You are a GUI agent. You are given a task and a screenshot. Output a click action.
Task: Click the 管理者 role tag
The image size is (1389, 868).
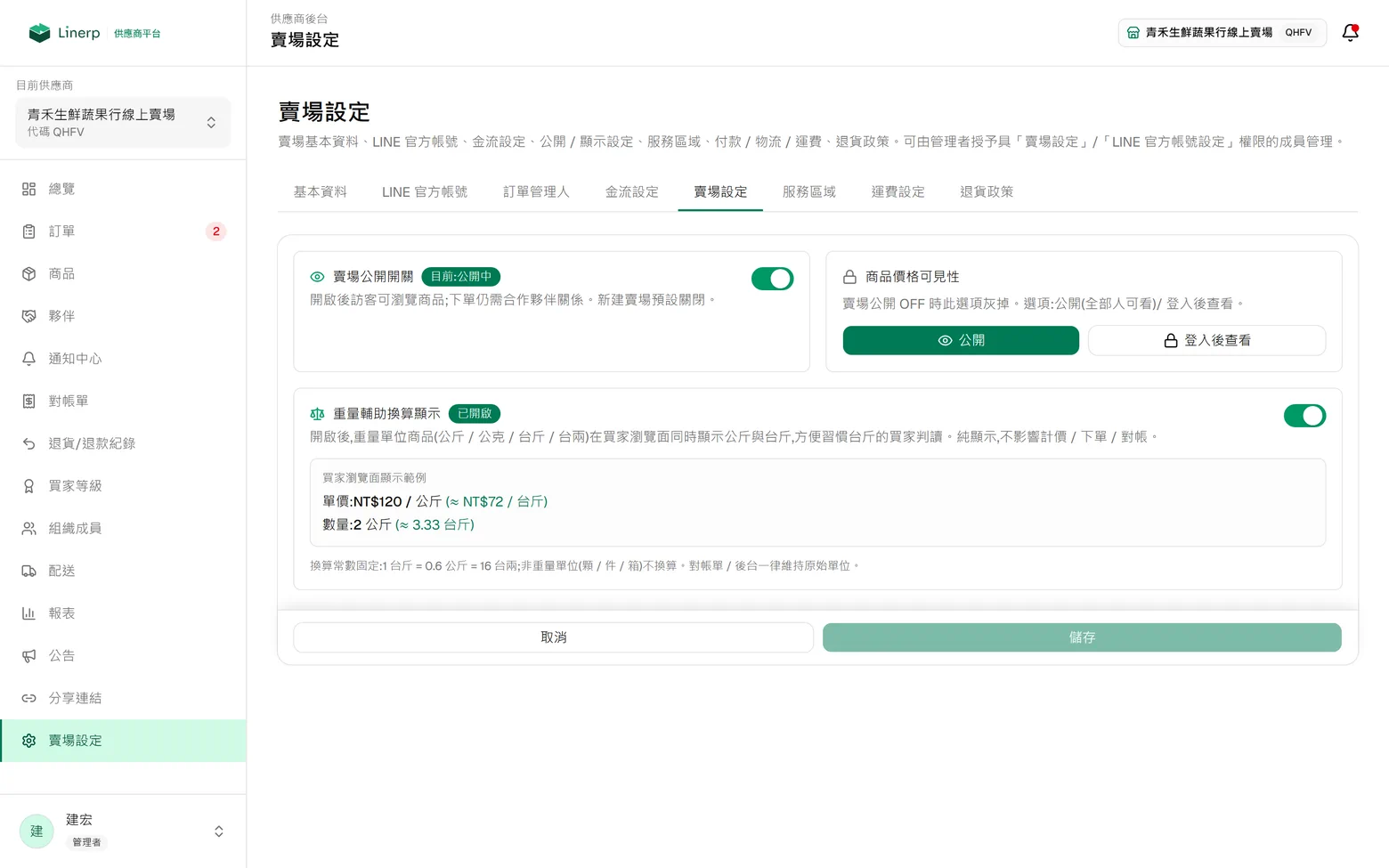point(86,842)
